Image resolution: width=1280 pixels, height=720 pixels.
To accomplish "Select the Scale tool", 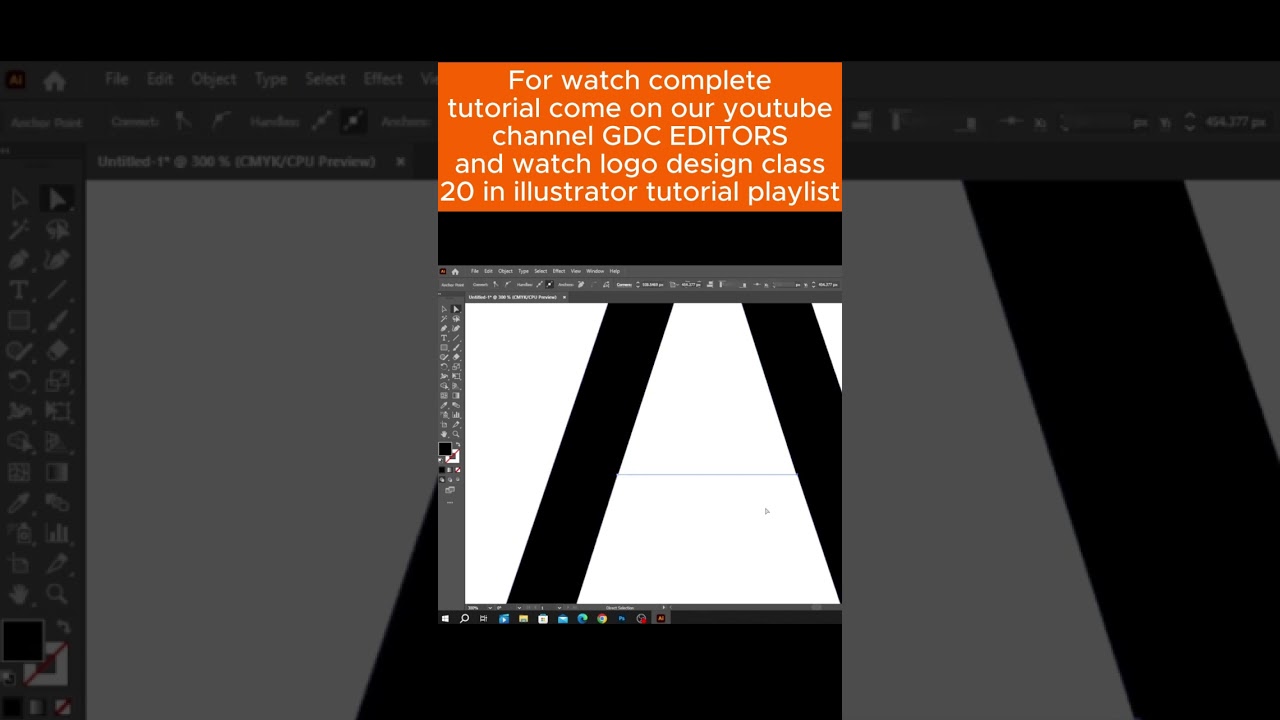I will 456,367.
